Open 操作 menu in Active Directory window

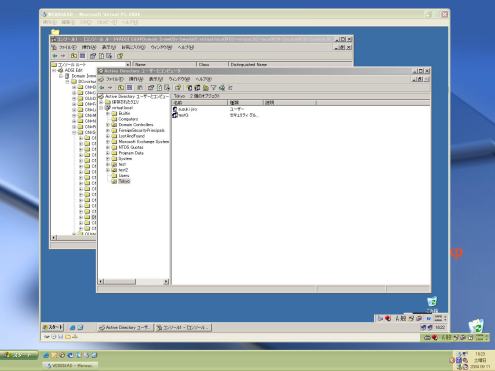pos(136,79)
